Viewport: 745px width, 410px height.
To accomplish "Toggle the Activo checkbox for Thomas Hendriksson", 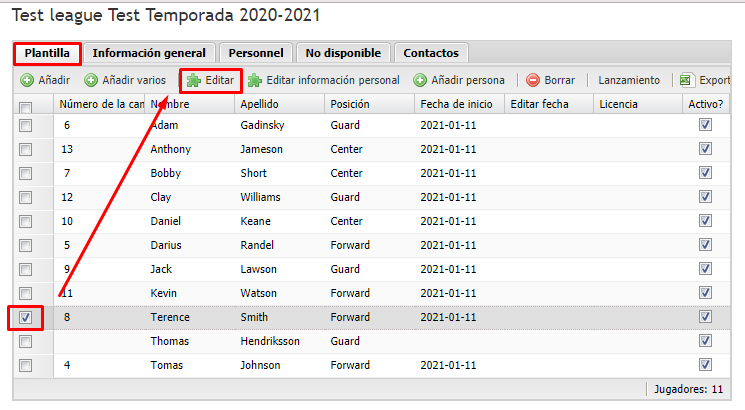I will [706, 341].
